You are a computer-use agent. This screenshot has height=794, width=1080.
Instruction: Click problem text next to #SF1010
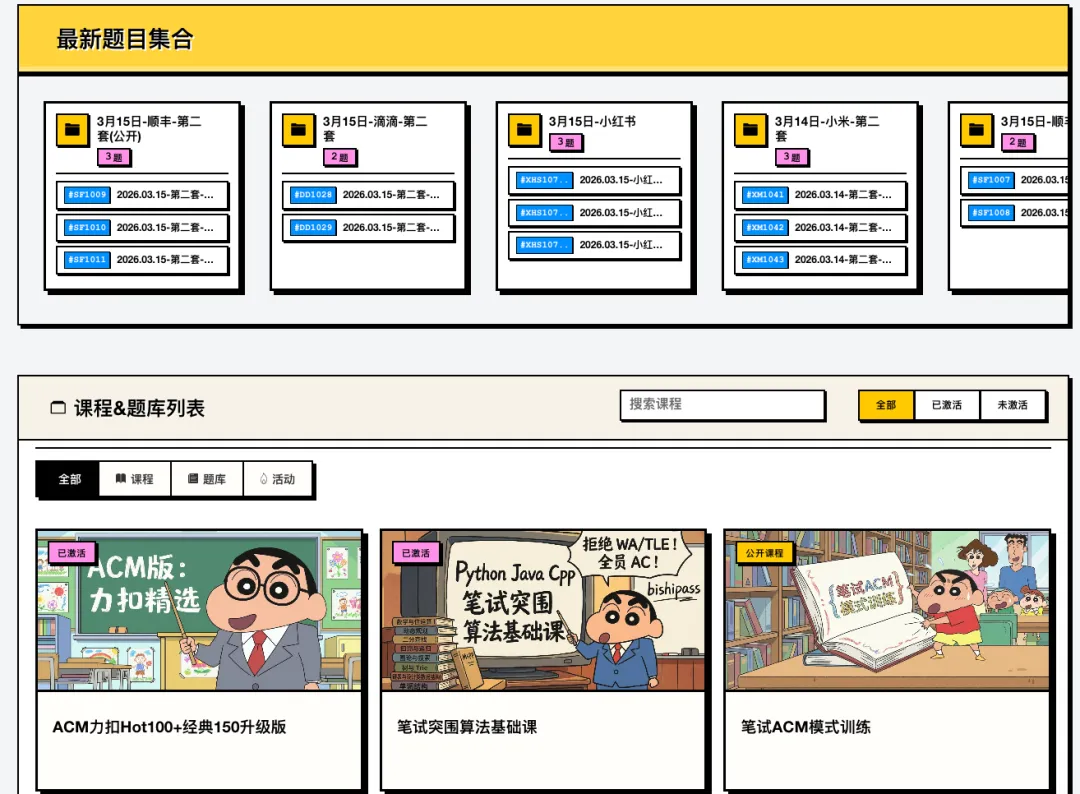165,227
